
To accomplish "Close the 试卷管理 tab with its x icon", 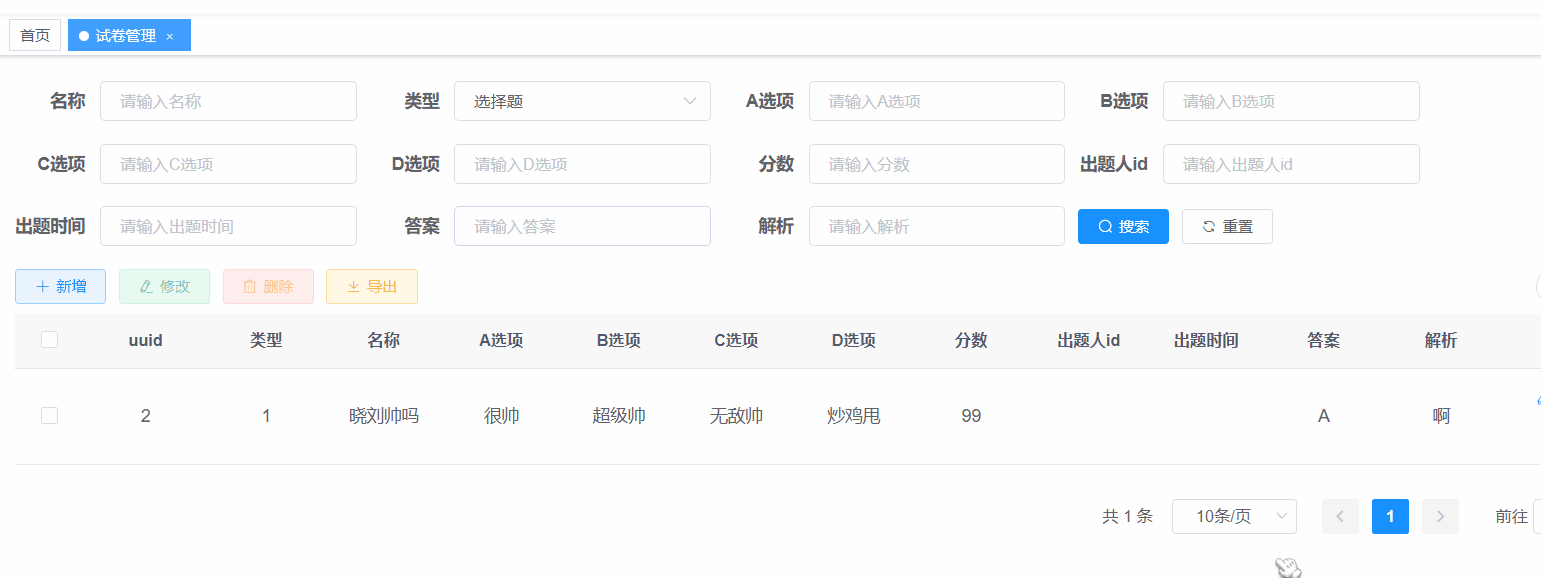I will pyautogui.click(x=170, y=36).
